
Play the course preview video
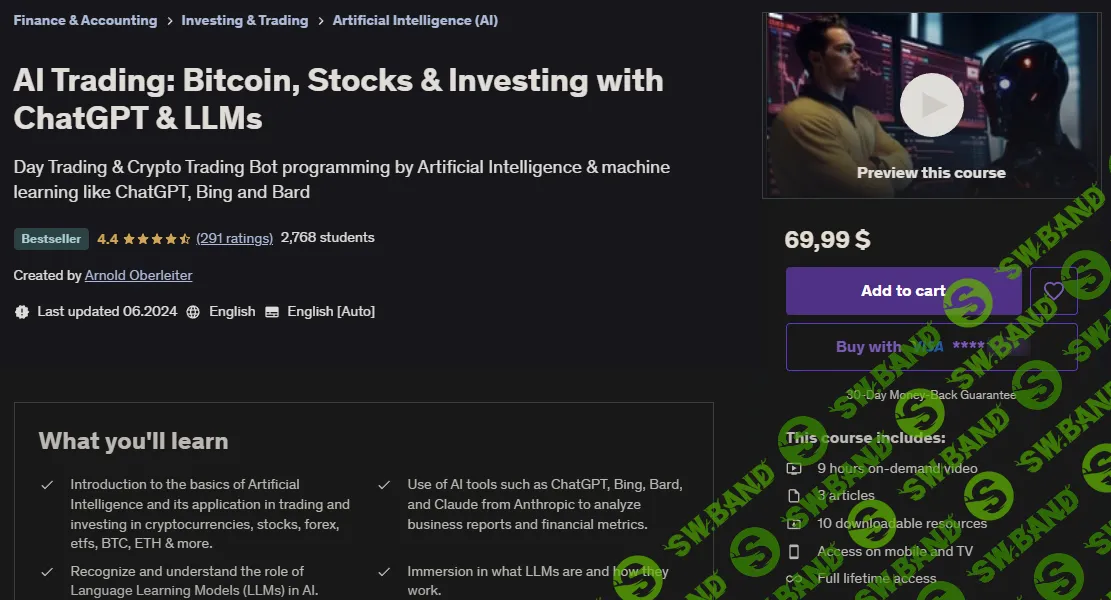[x=930, y=105]
